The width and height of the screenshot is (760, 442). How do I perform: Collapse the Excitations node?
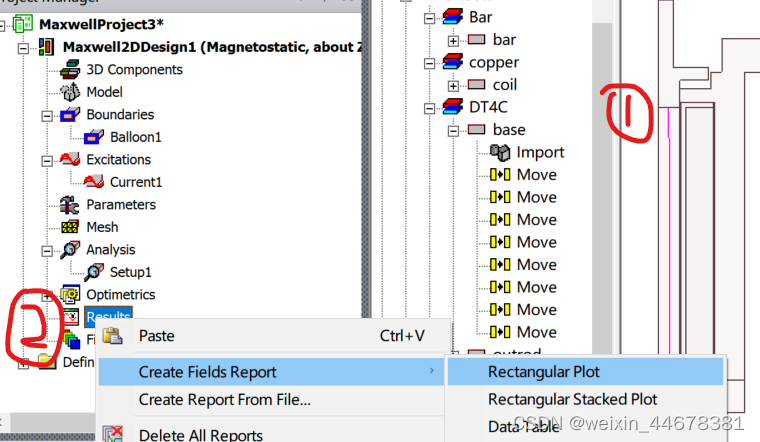47,161
